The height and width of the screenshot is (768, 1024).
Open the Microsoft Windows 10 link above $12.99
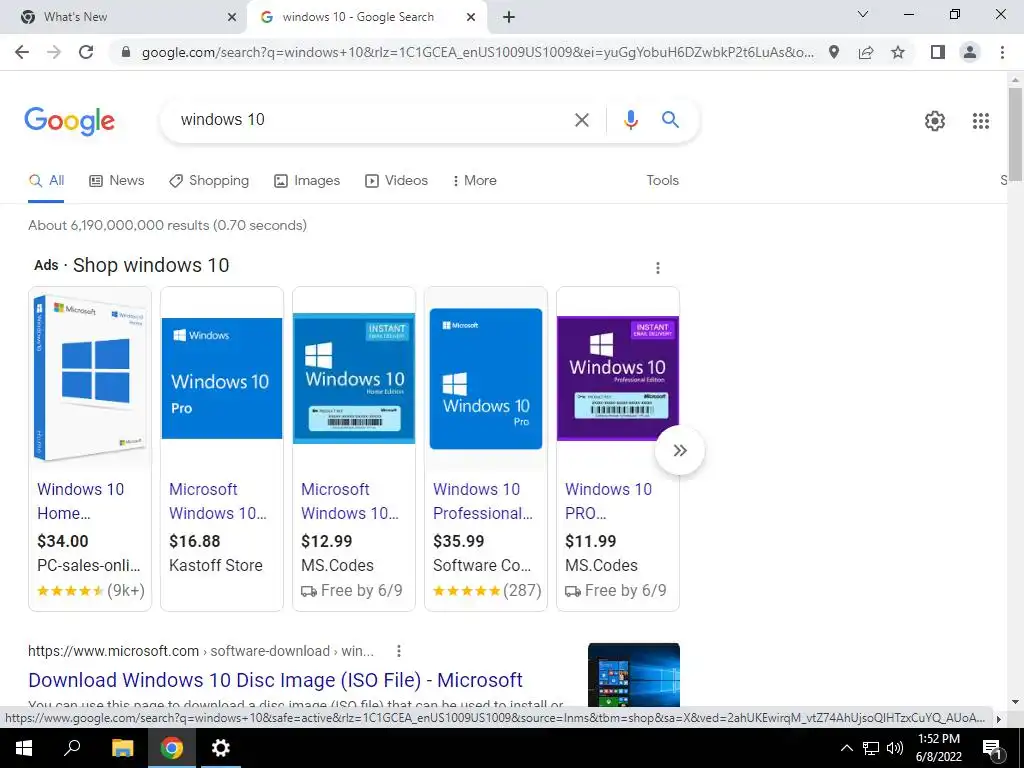coord(349,502)
